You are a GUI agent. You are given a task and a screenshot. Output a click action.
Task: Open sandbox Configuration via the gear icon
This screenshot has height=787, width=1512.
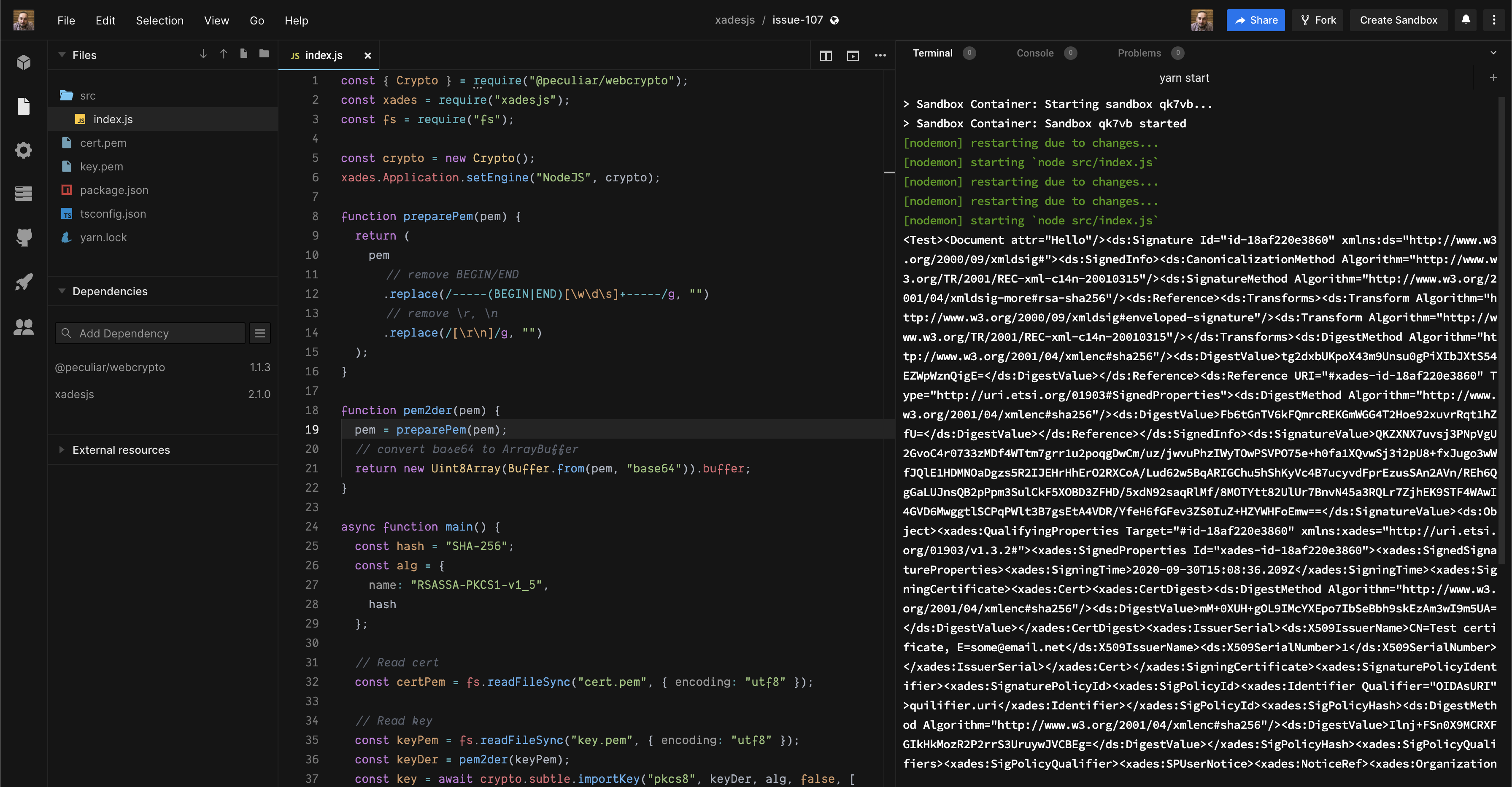(x=24, y=150)
